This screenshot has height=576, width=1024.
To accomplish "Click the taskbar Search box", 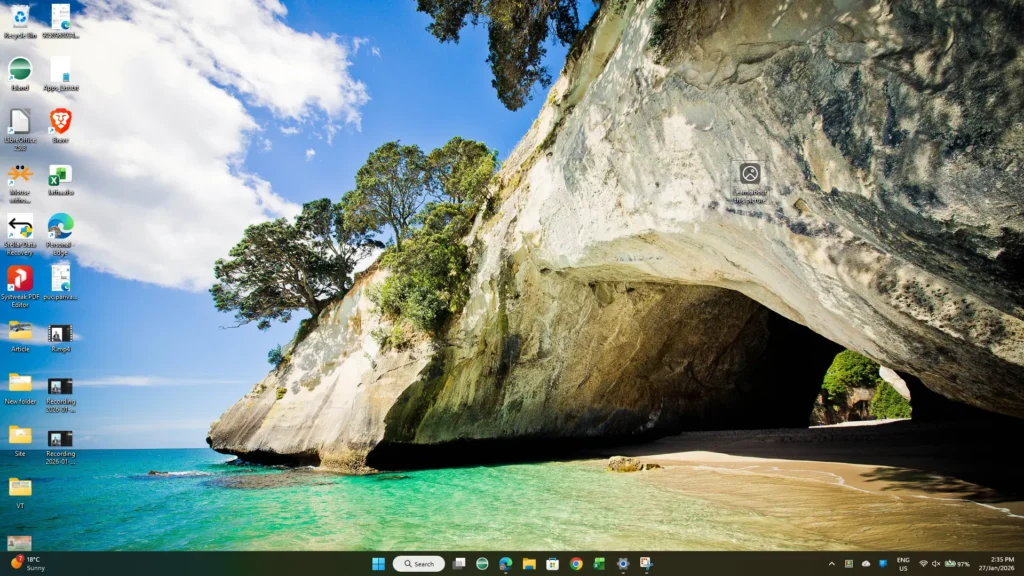I will (418, 564).
